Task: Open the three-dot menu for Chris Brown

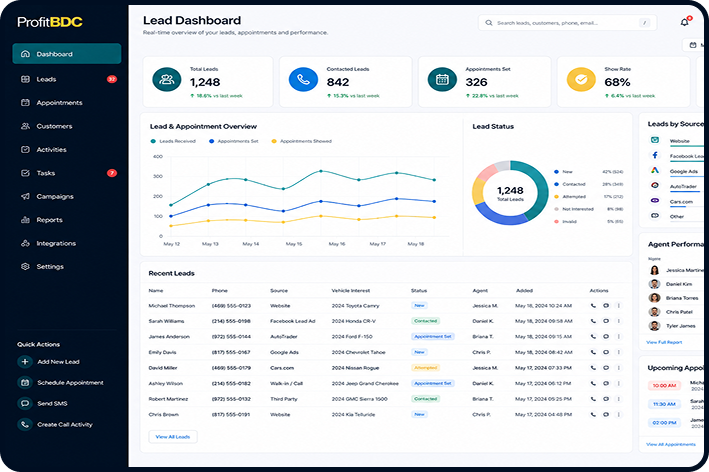Action: tap(619, 414)
